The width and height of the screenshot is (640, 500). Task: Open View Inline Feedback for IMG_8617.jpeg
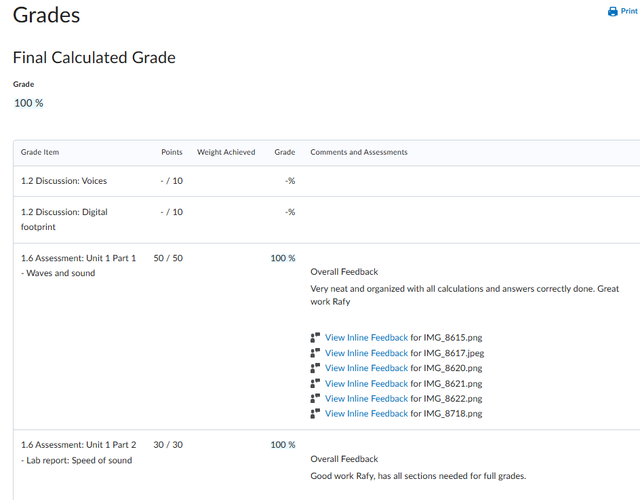366,353
